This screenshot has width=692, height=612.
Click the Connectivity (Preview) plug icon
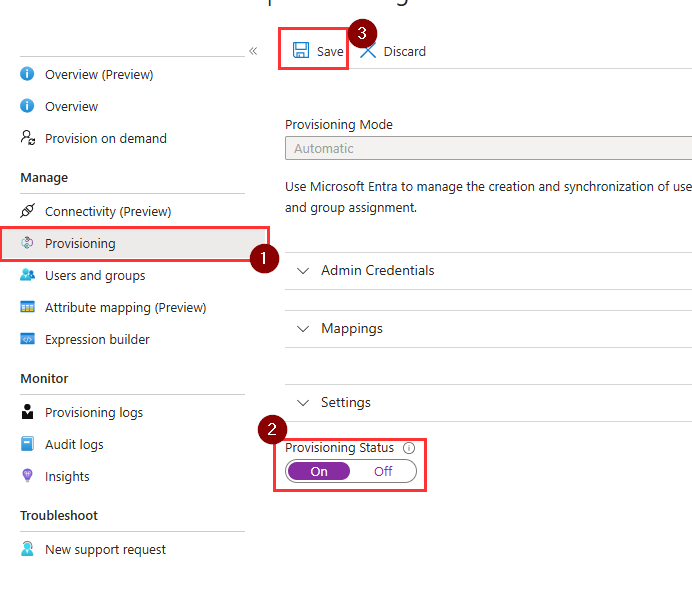pyautogui.click(x=27, y=211)
